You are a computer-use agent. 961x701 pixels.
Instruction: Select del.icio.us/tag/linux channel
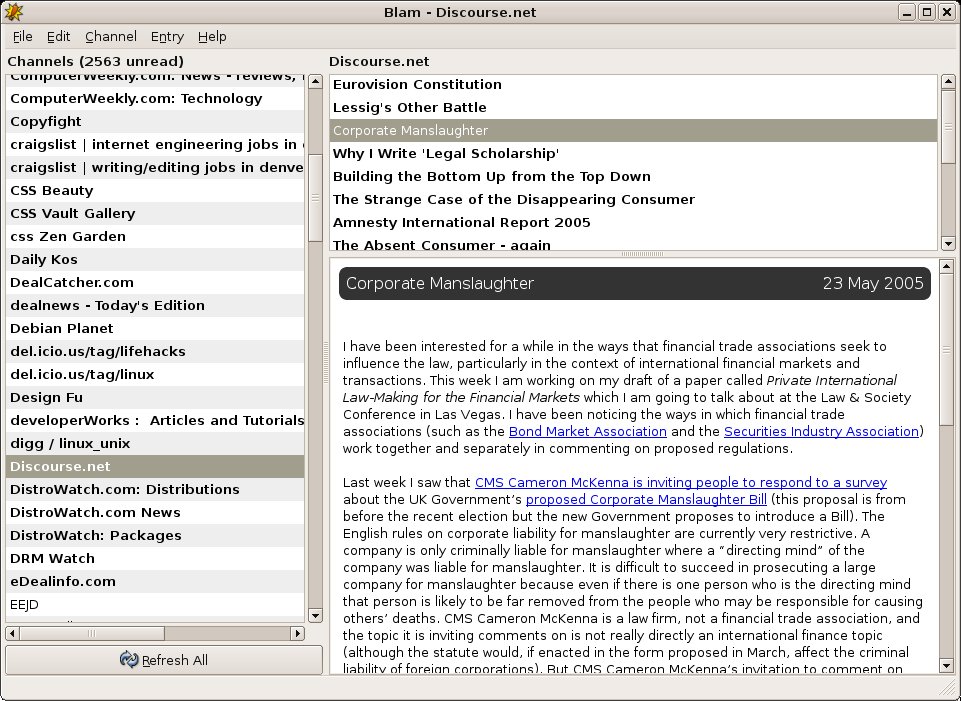point(155,374)
